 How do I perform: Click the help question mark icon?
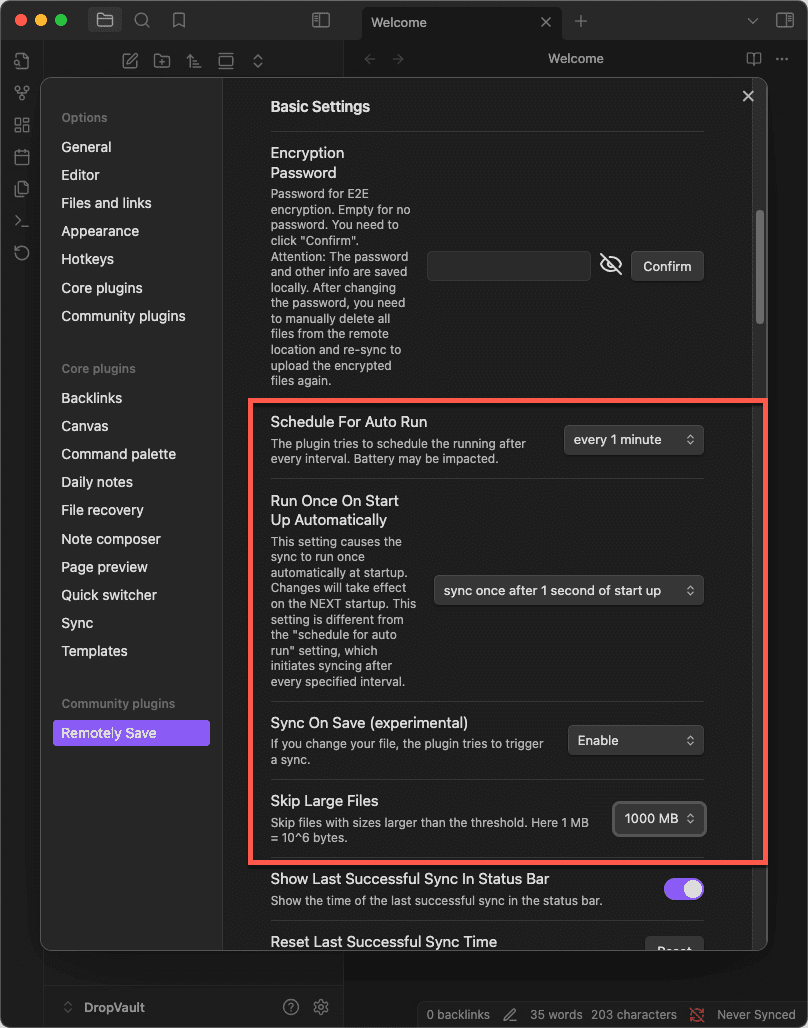tap(291, 1006)
